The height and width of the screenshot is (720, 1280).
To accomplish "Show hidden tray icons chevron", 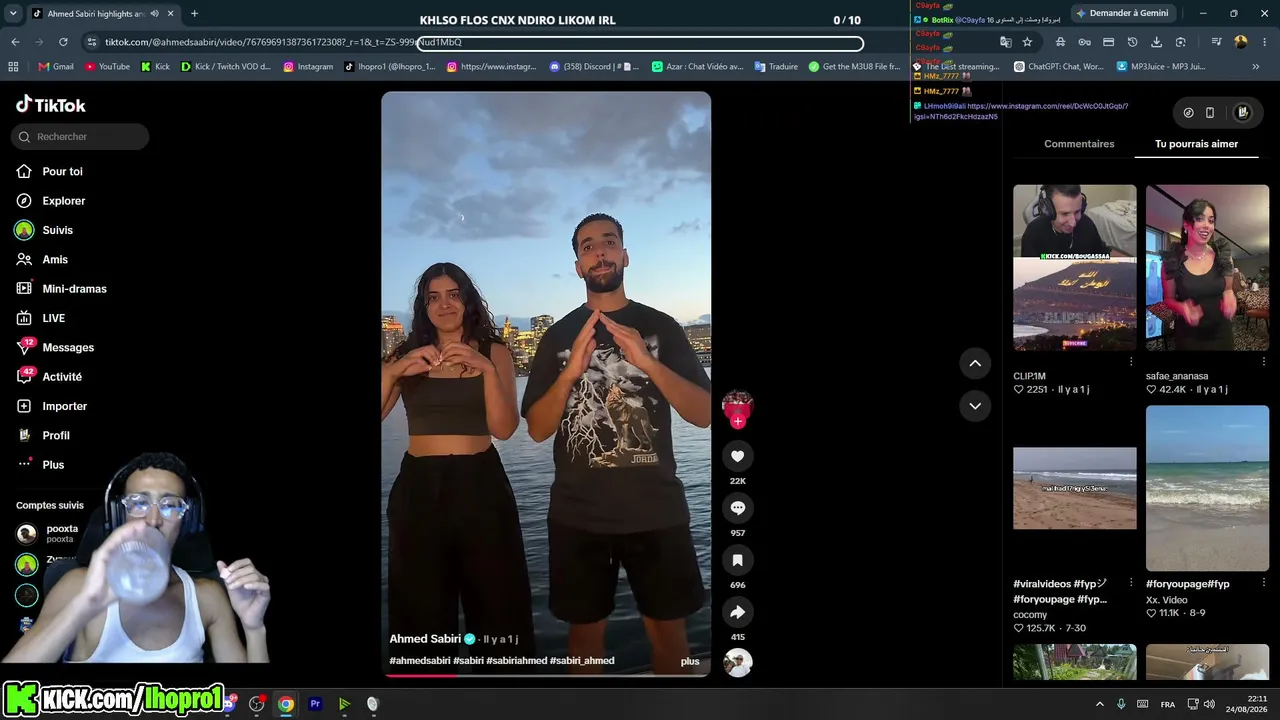I will [x=1100, y=704].
